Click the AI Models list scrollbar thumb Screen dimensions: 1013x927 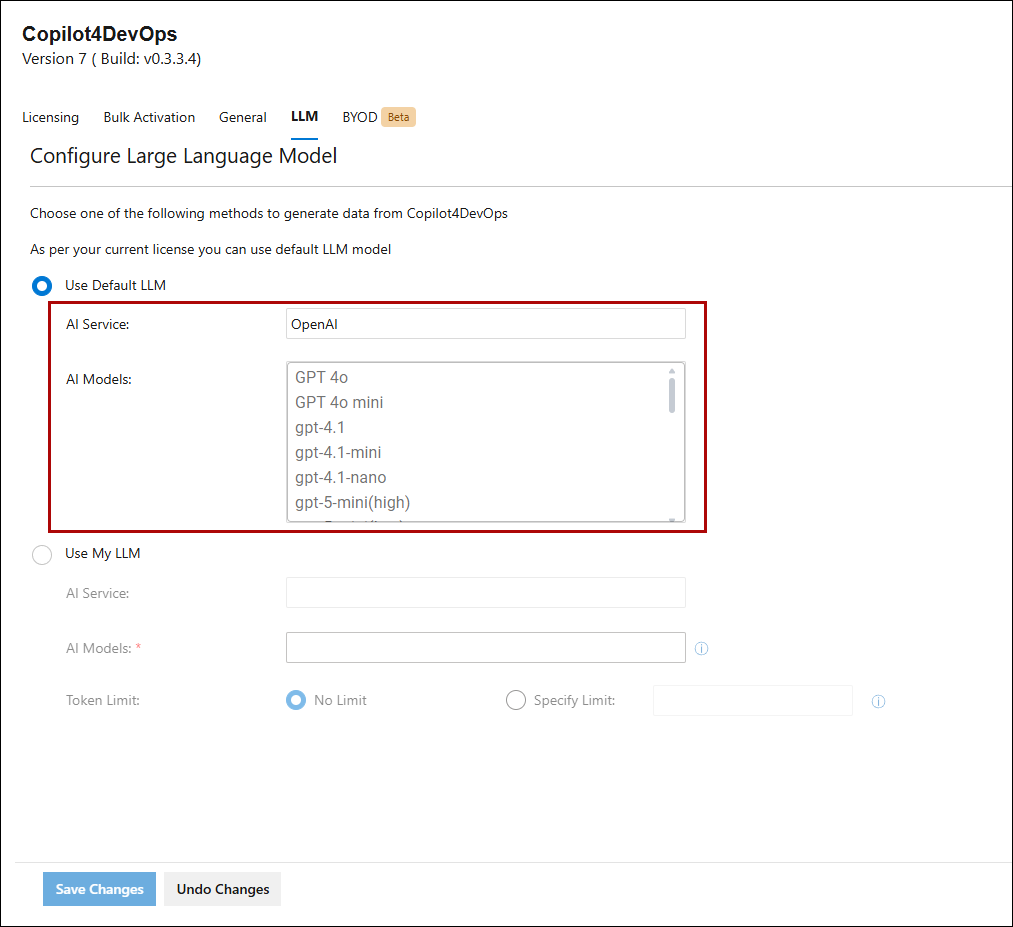pyautogui.click(x=672, y=395)
